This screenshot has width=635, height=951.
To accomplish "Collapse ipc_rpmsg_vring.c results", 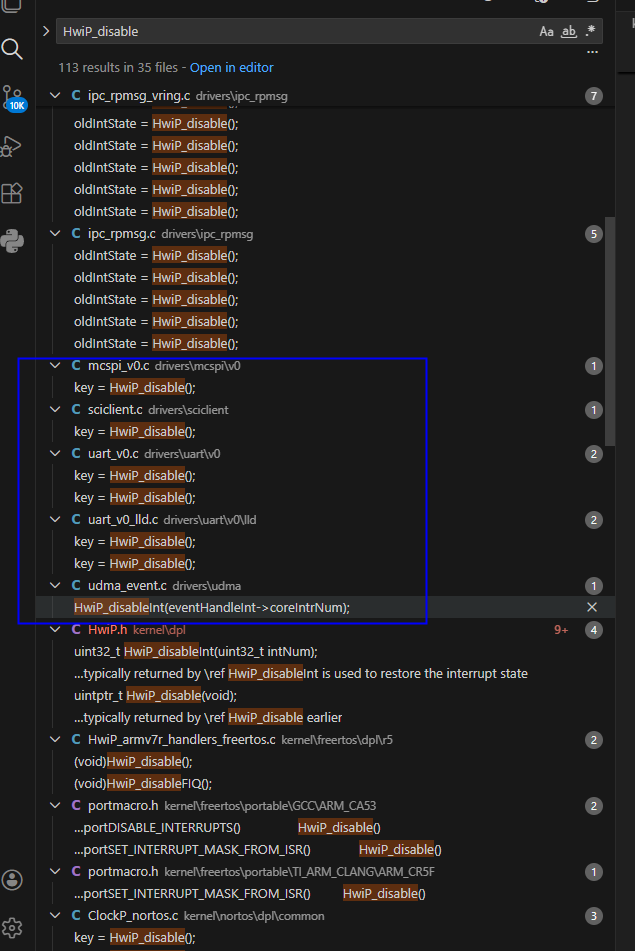I will tap(55, 96).
